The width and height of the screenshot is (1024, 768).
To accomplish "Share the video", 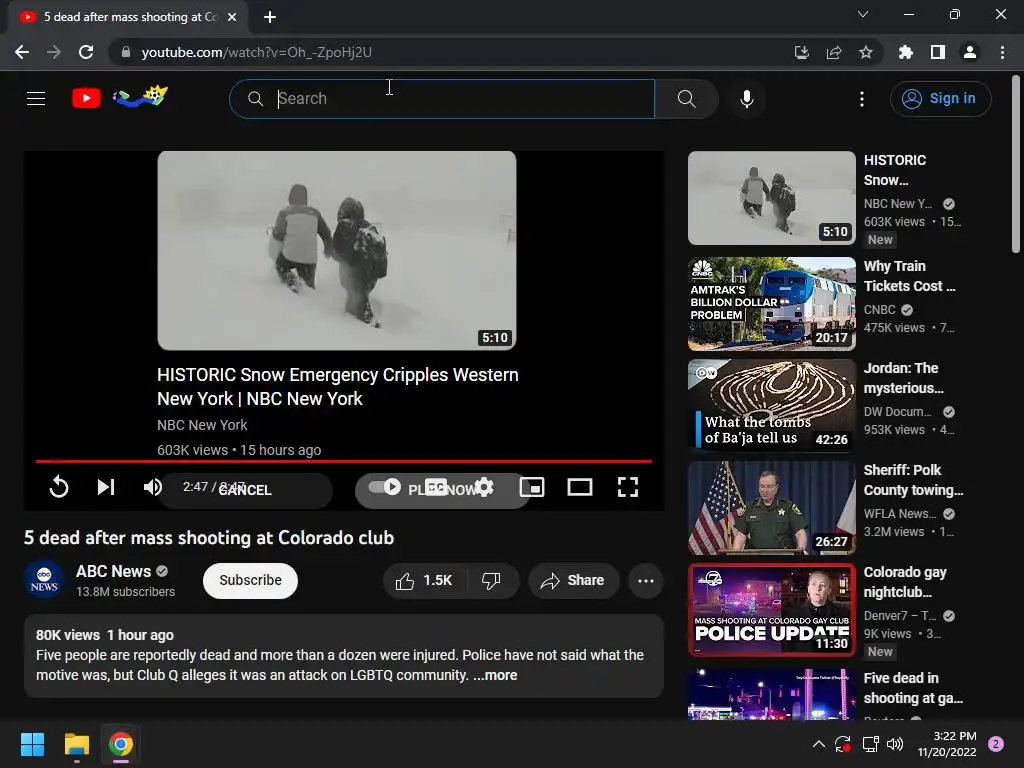I will [x=573, y=581].
